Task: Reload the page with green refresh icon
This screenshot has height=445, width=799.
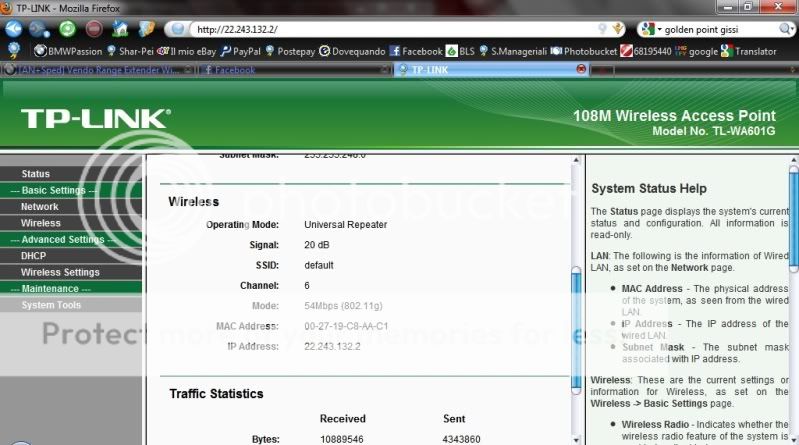Action: point(67,29)
